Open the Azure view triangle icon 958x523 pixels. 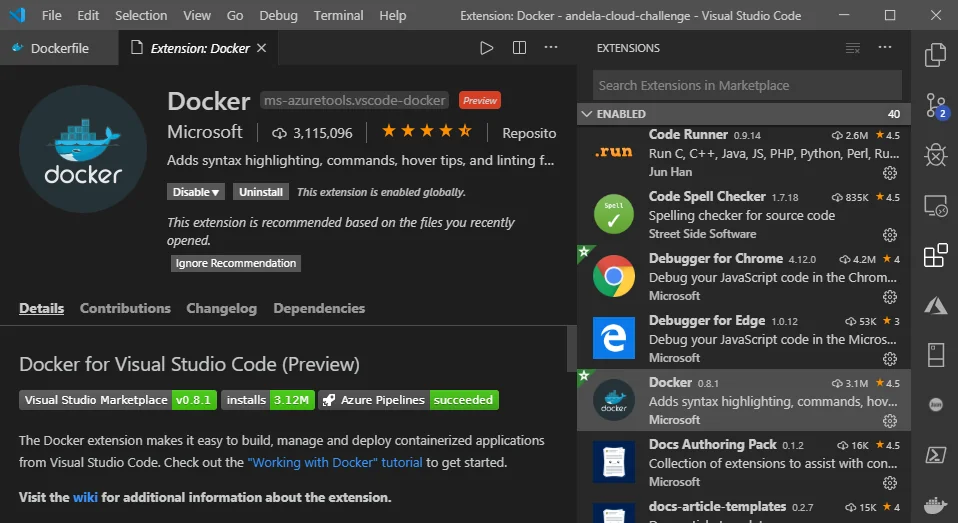[935, 305]
